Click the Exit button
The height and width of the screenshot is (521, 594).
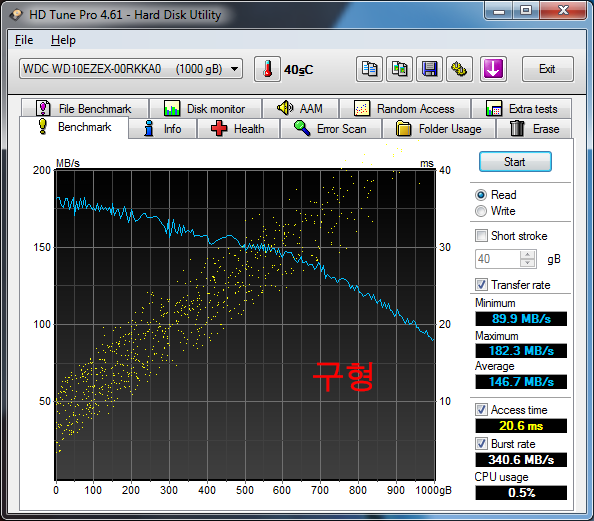point(547,69)
